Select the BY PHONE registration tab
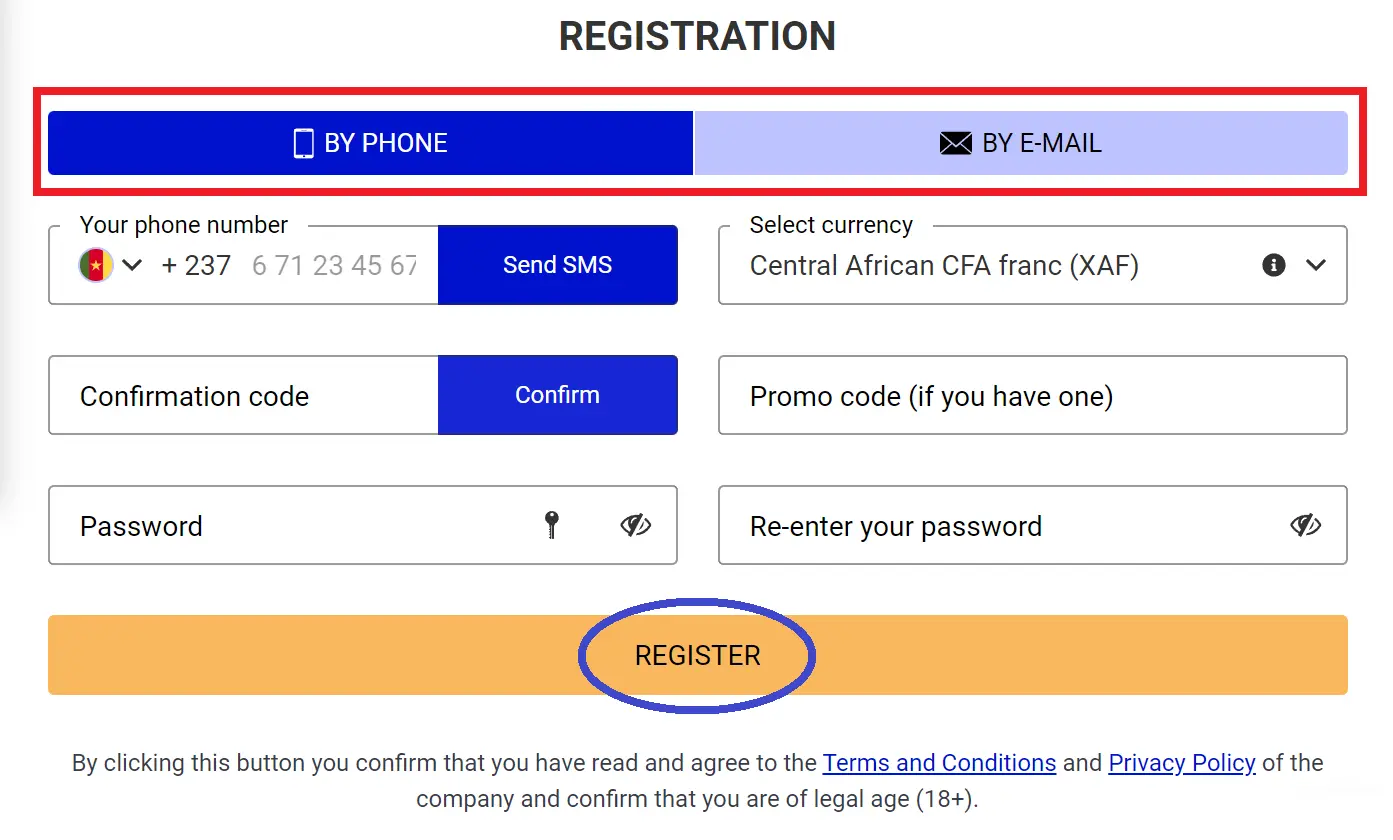Image resolution: width=1393 pixels, height=840 pixels. (370, 143)
